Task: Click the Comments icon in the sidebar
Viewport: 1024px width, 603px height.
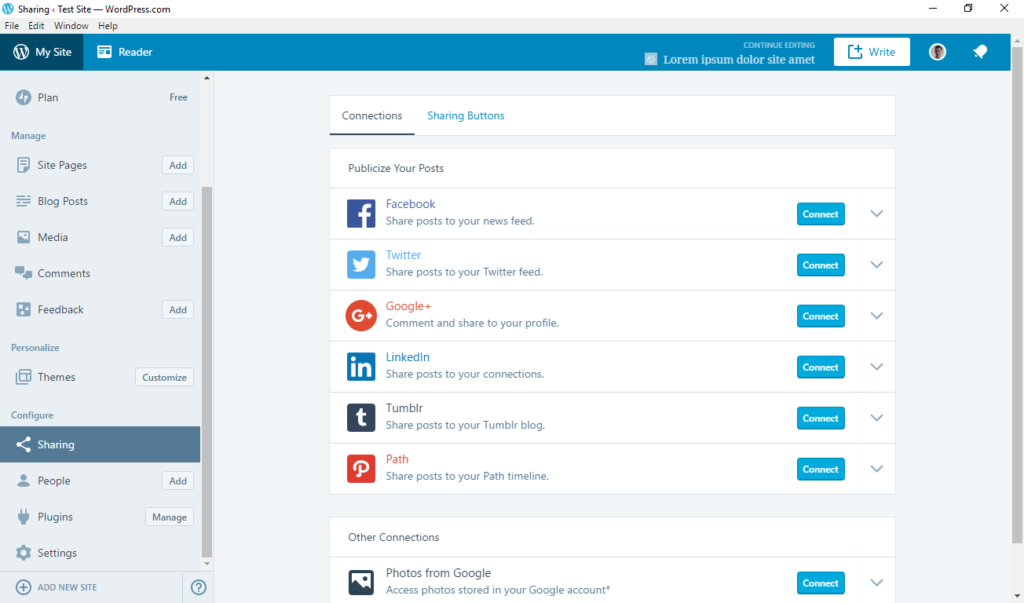Action: (22, 273)
